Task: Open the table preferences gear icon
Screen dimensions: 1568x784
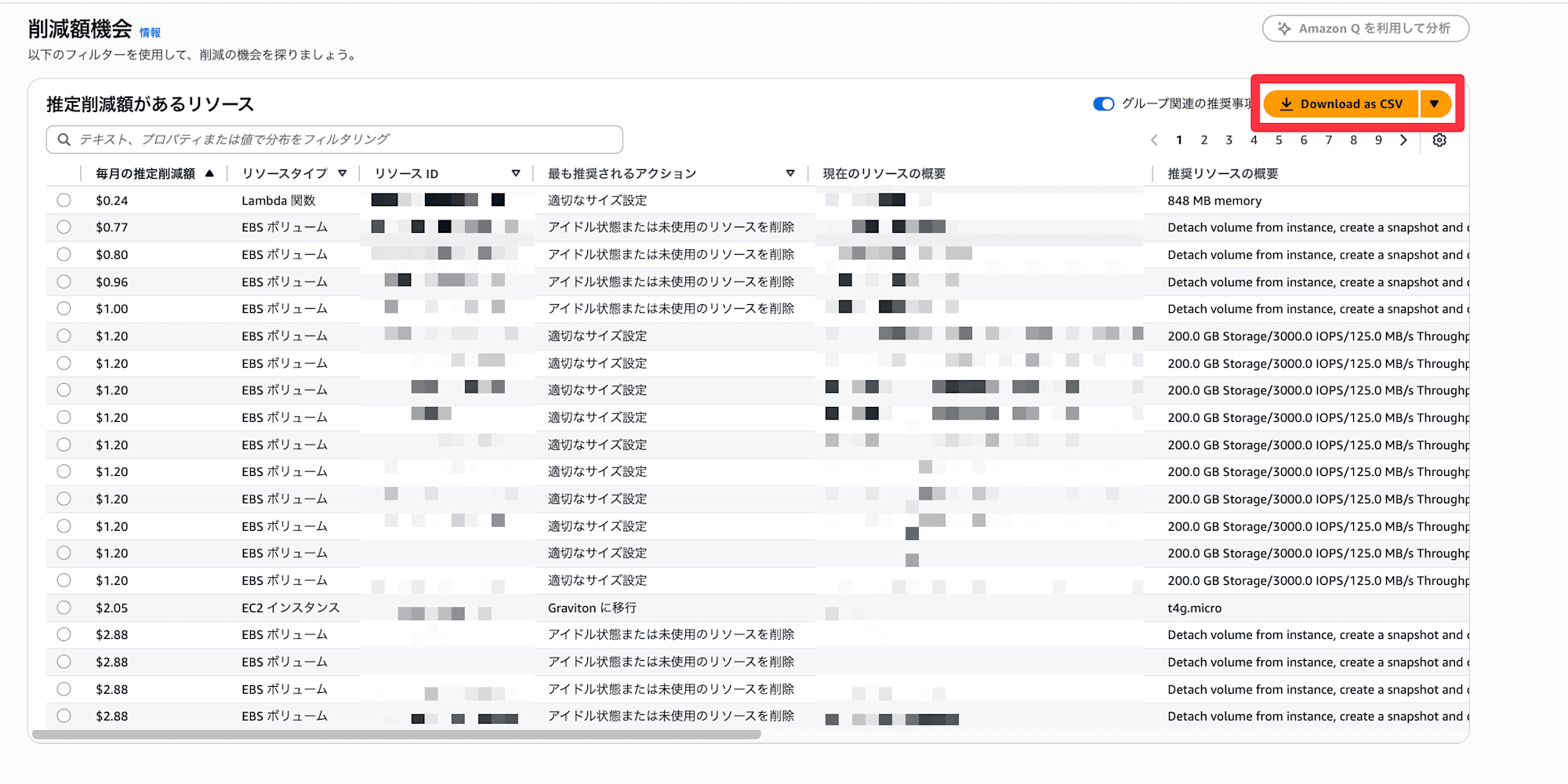Action: (x=1439, y=140)
